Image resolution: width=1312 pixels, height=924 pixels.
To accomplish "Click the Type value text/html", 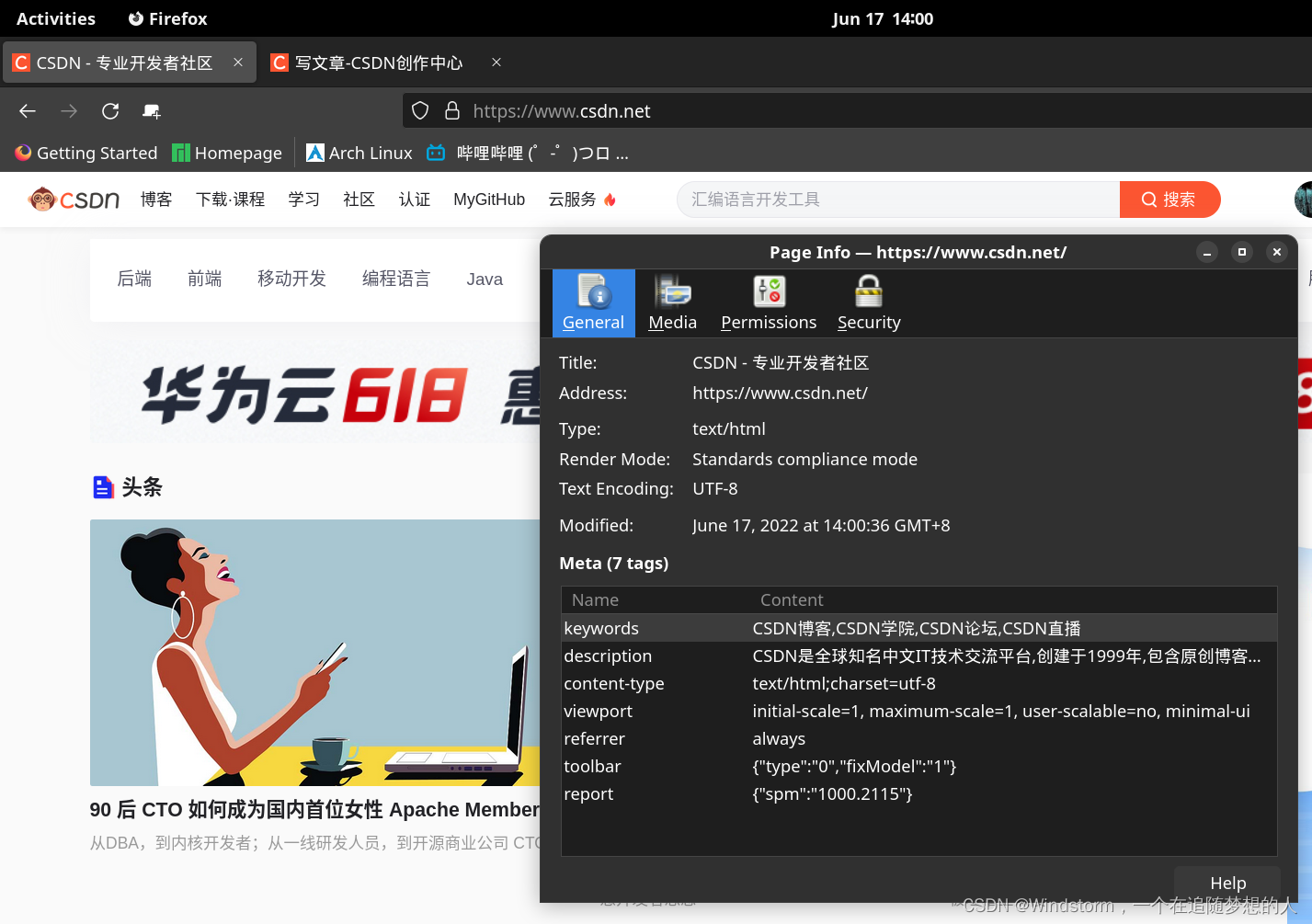I will coord(728,428).
